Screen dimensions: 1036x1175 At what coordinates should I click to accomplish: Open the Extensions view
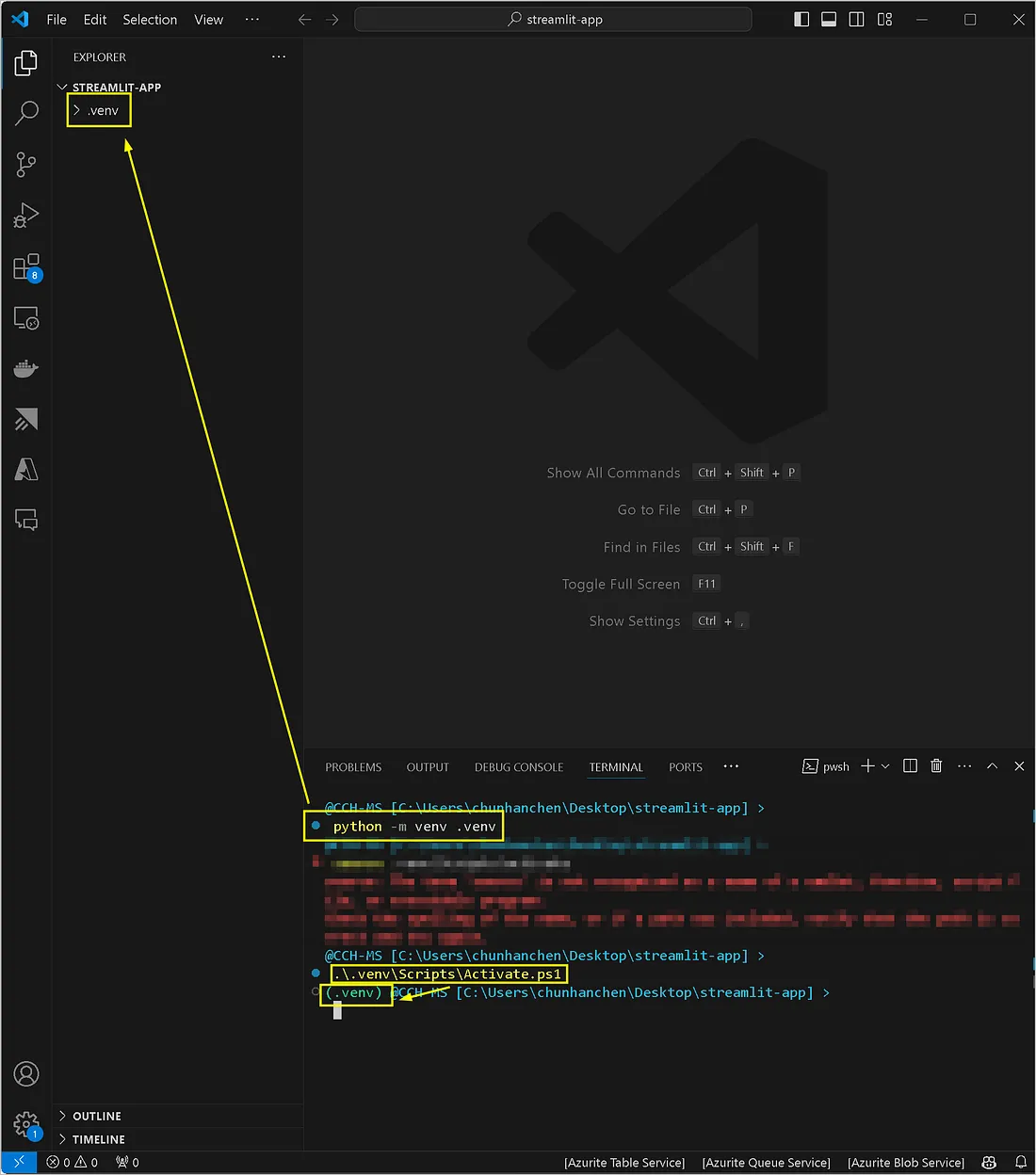(x=26, y=267)
